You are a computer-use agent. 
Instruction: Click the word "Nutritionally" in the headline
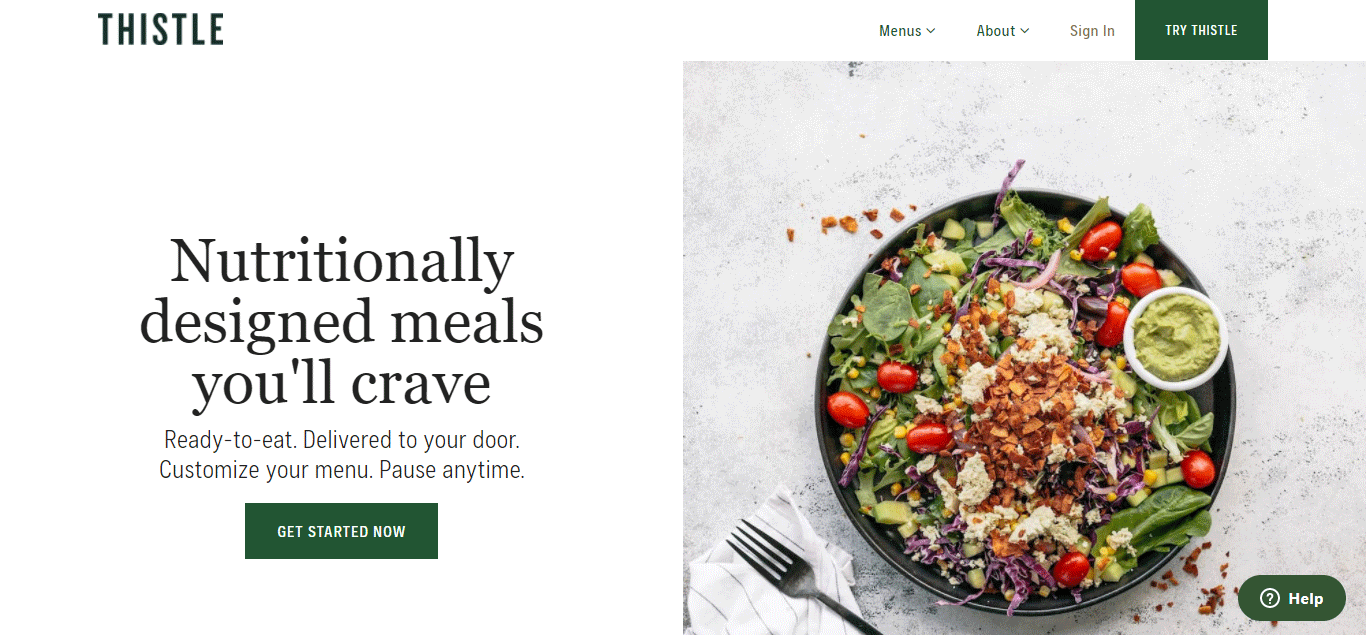pos(341,260)
